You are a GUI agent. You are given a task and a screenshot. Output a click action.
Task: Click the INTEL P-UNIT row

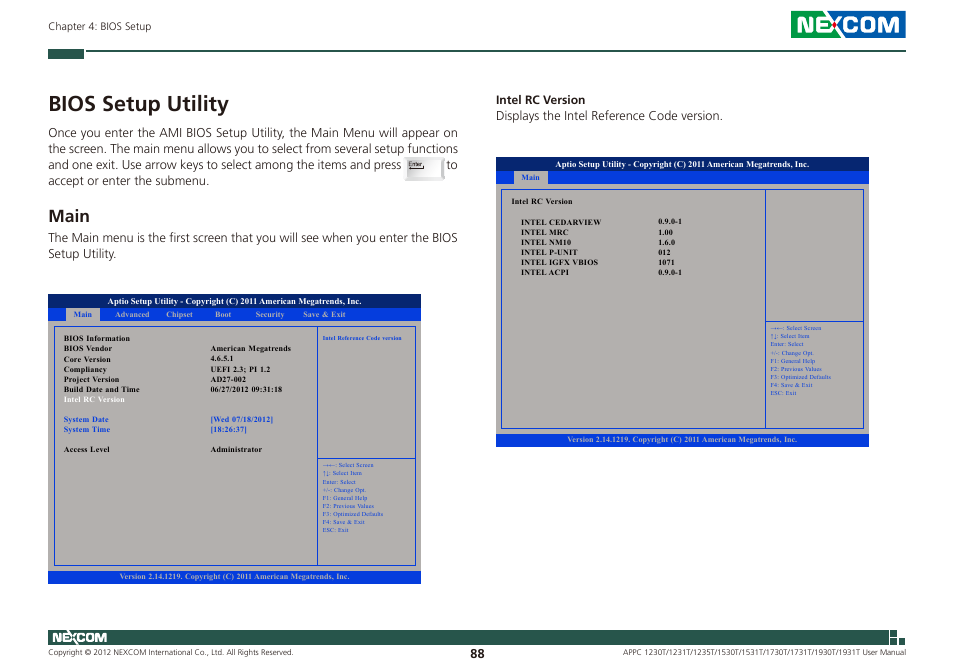596,252
